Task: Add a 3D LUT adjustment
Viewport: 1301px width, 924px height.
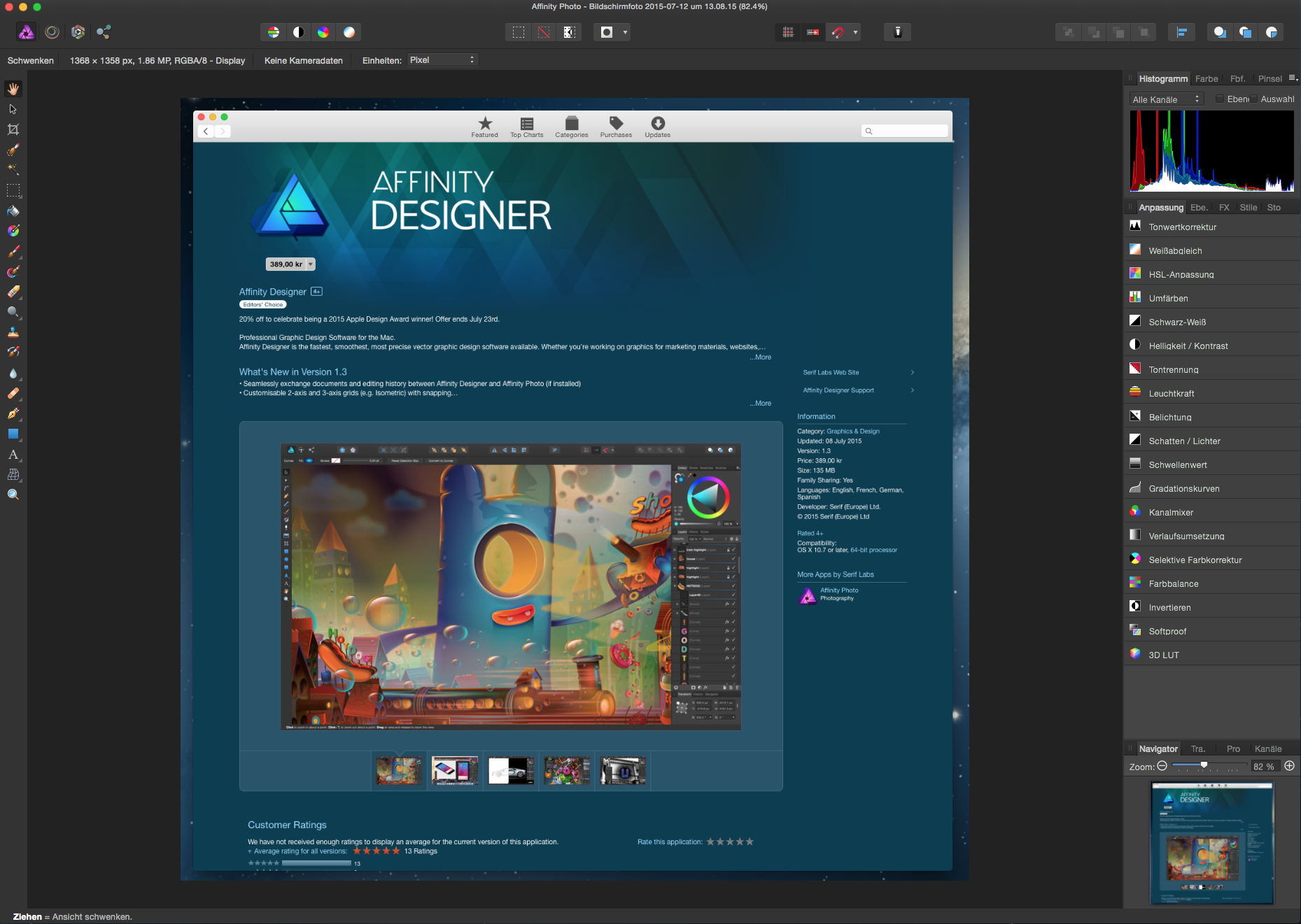Action: (x=1212, y=655)
